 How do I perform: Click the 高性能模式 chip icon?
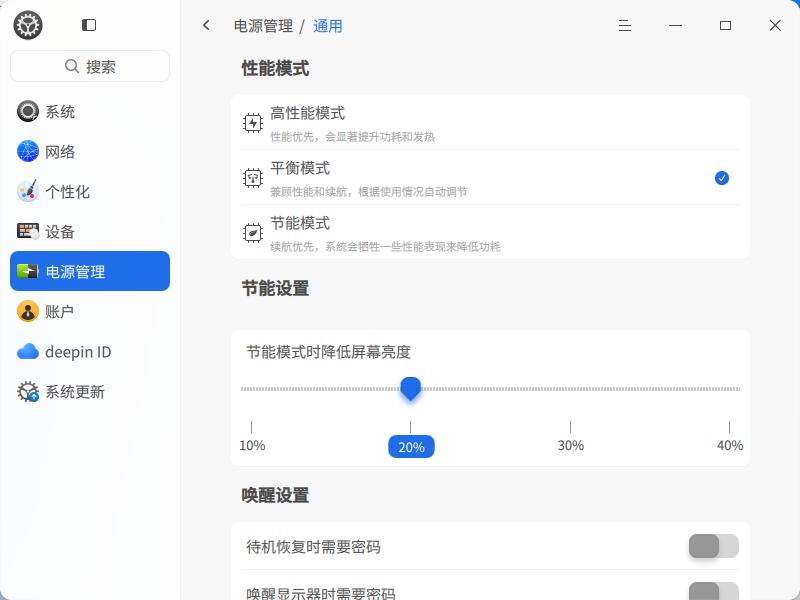tap(253, 123)
